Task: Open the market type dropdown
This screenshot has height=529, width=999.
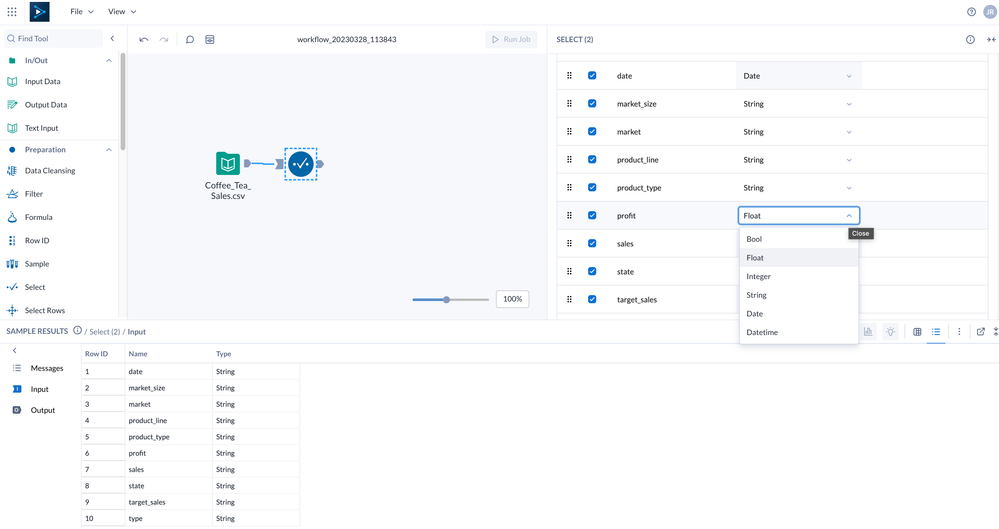Action: tap(798, 132)
